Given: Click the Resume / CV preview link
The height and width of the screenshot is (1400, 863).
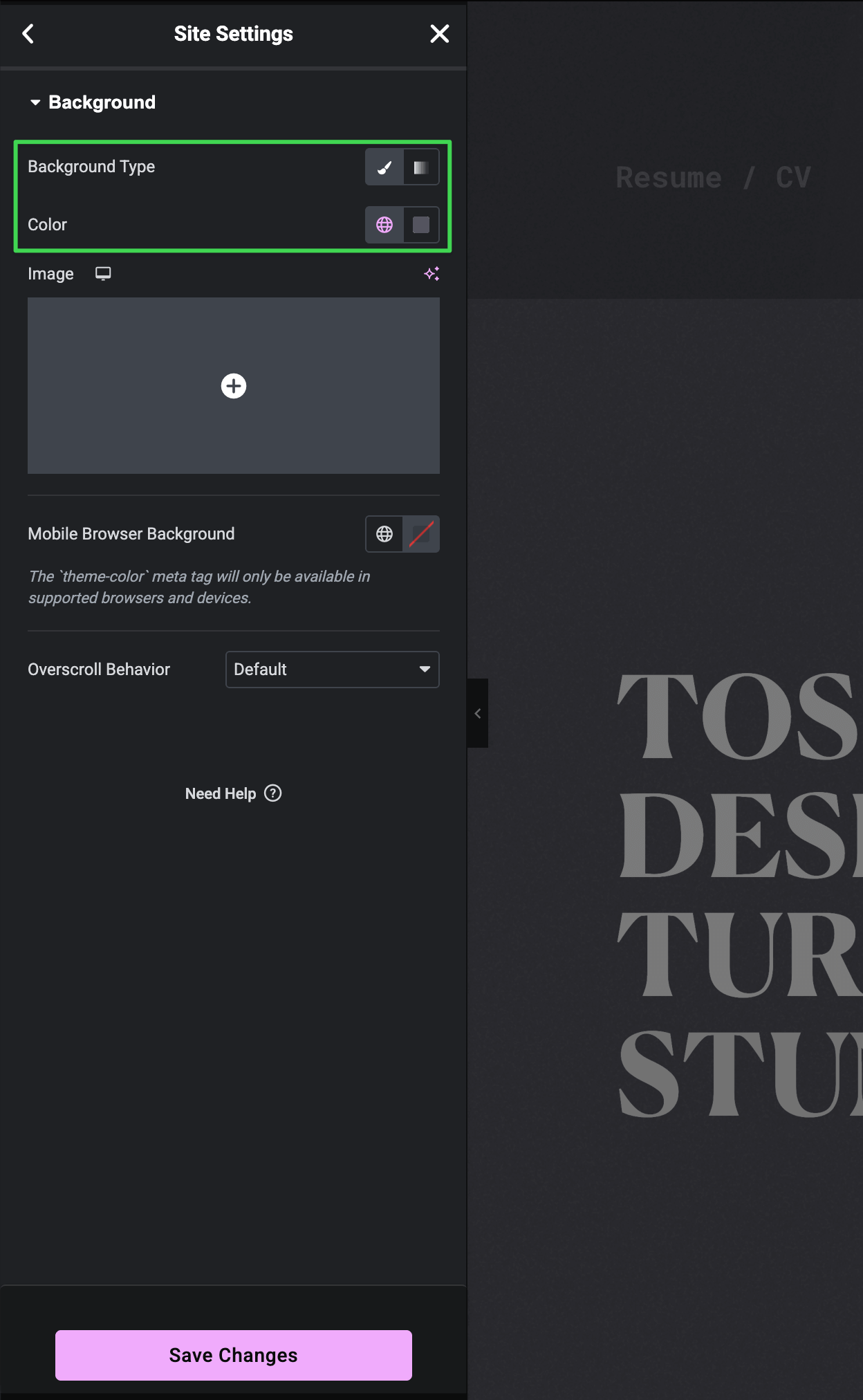Looking at the screenshot, I should [x=712, y=178].
